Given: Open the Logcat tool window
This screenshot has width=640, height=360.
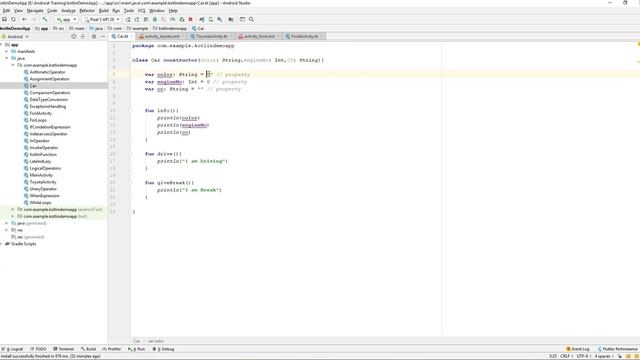Looking at the screenshot, I should [x=12, y=349].
